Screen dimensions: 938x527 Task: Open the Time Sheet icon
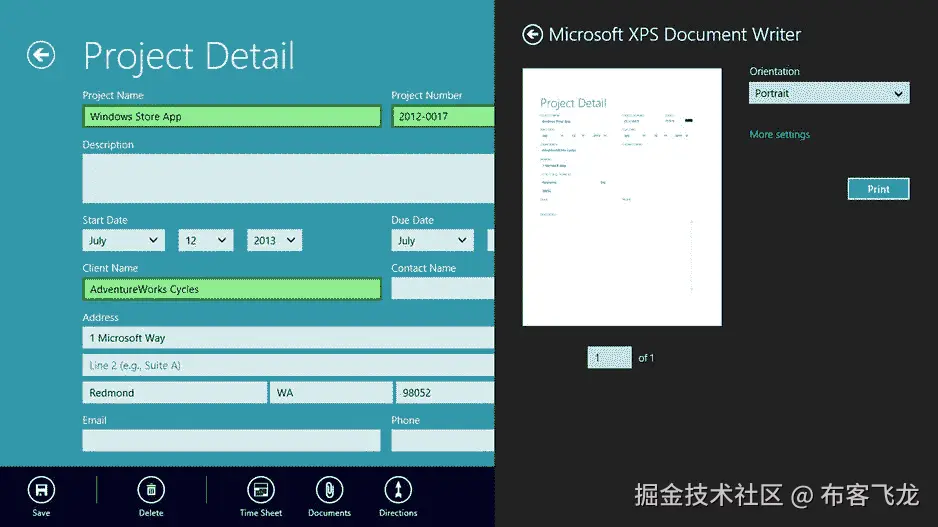pyautogui.click(x=261, y=490)
